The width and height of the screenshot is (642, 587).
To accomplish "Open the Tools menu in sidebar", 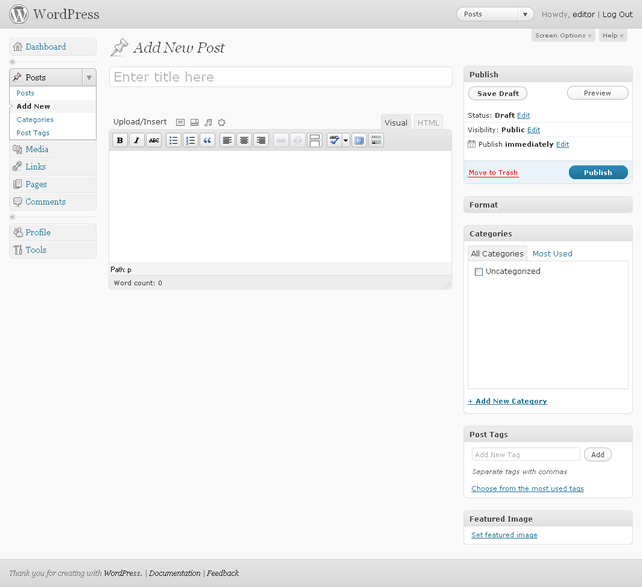I will pos(53,250).
